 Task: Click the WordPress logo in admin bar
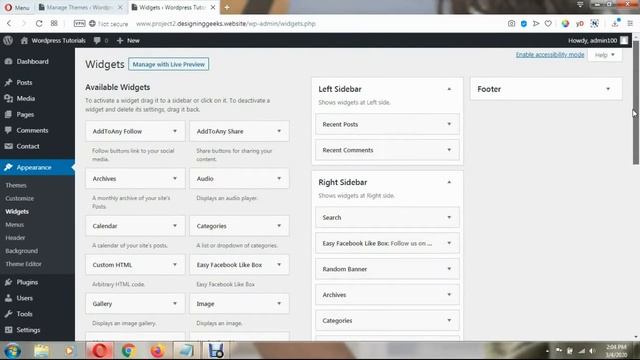click(8, 40)
